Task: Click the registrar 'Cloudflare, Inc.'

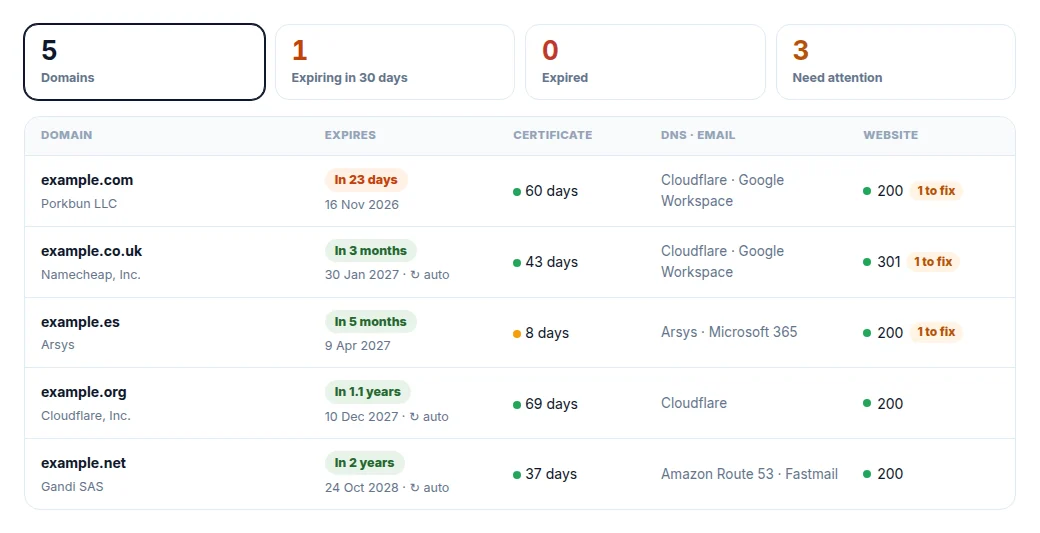Action: [86, 416]
